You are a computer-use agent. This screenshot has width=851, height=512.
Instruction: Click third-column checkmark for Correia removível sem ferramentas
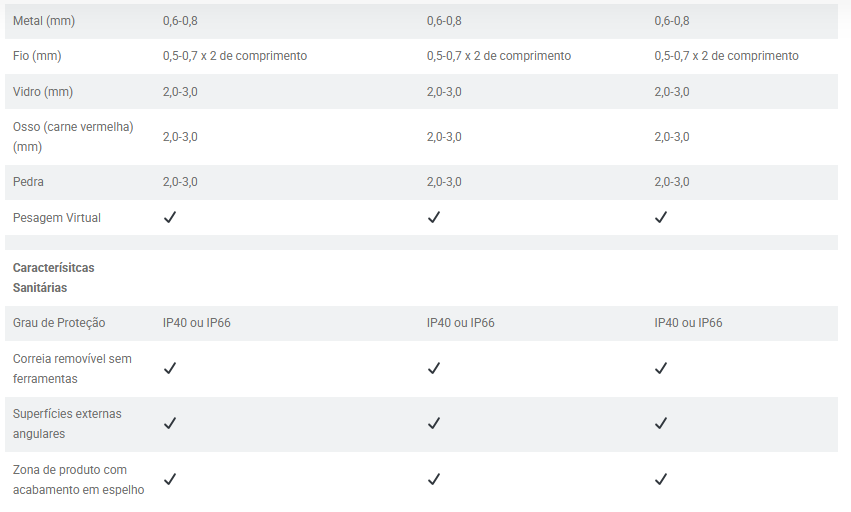[661, 368]
